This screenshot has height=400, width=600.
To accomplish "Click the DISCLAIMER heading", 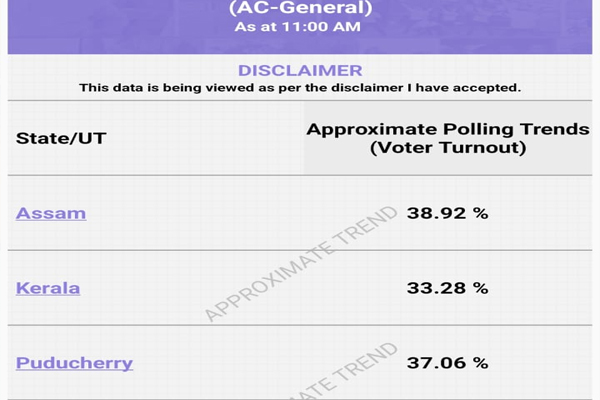I will pos(300,70).
